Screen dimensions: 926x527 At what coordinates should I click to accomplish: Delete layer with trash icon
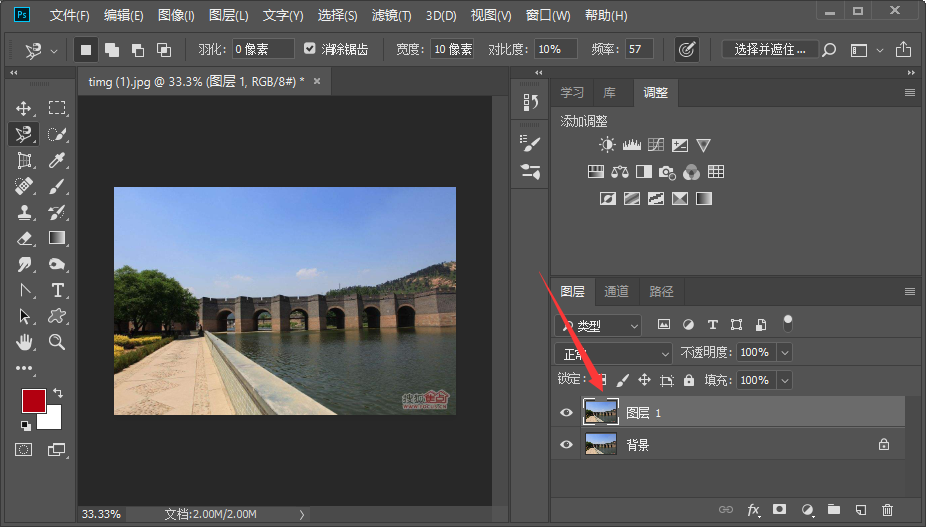pos(887,510)
